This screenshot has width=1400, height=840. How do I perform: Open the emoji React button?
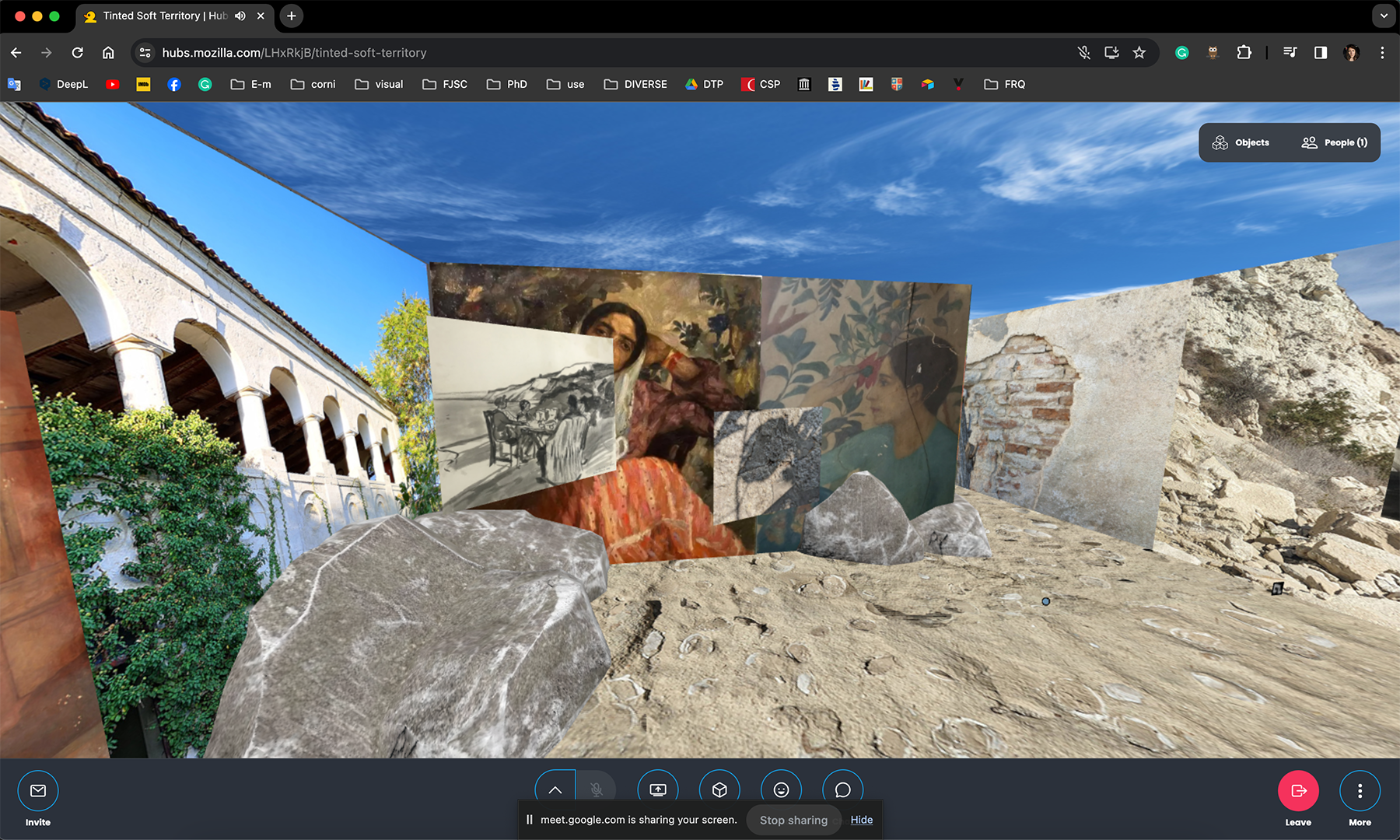pos(781,789)
